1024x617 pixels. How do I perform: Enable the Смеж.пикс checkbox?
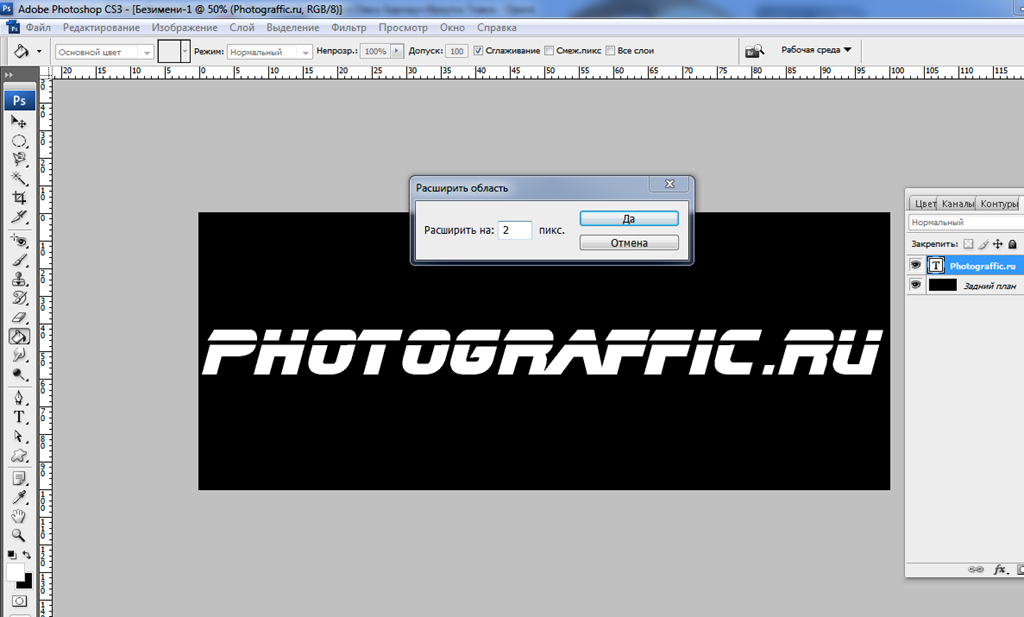coord(549,50)
